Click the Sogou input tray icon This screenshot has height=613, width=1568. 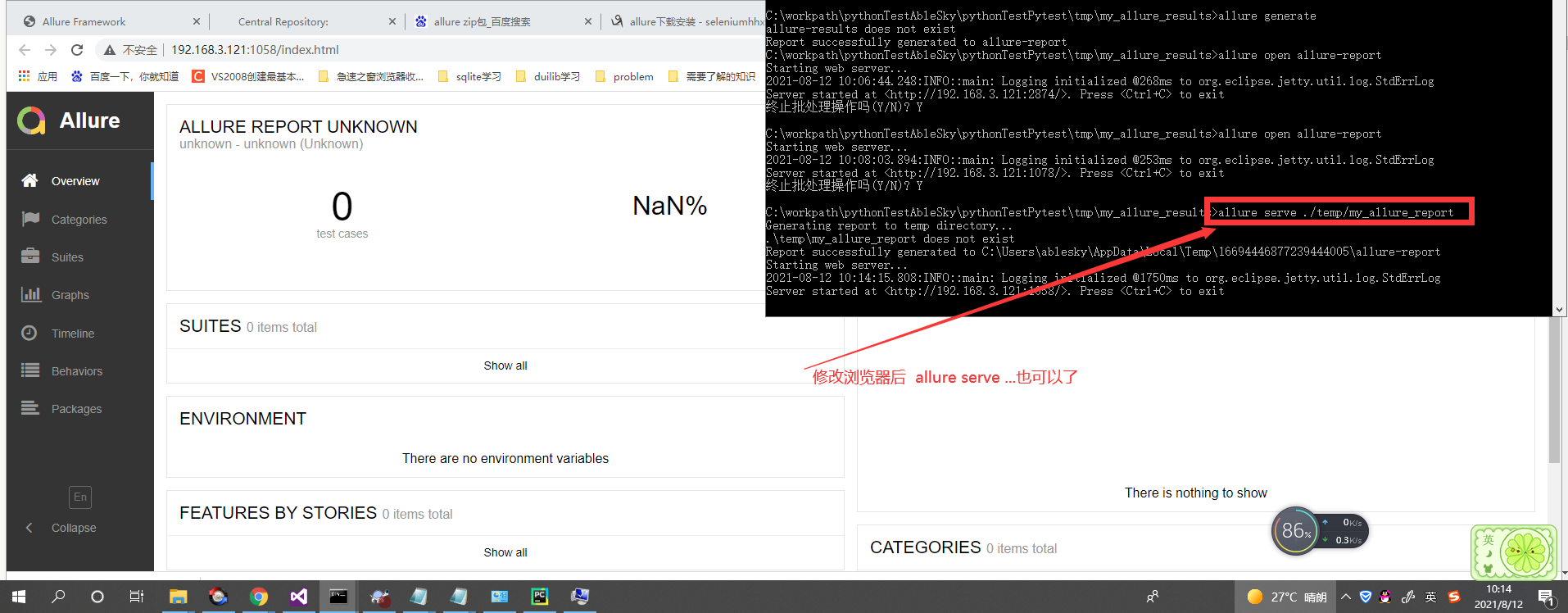pos(1454,597)
